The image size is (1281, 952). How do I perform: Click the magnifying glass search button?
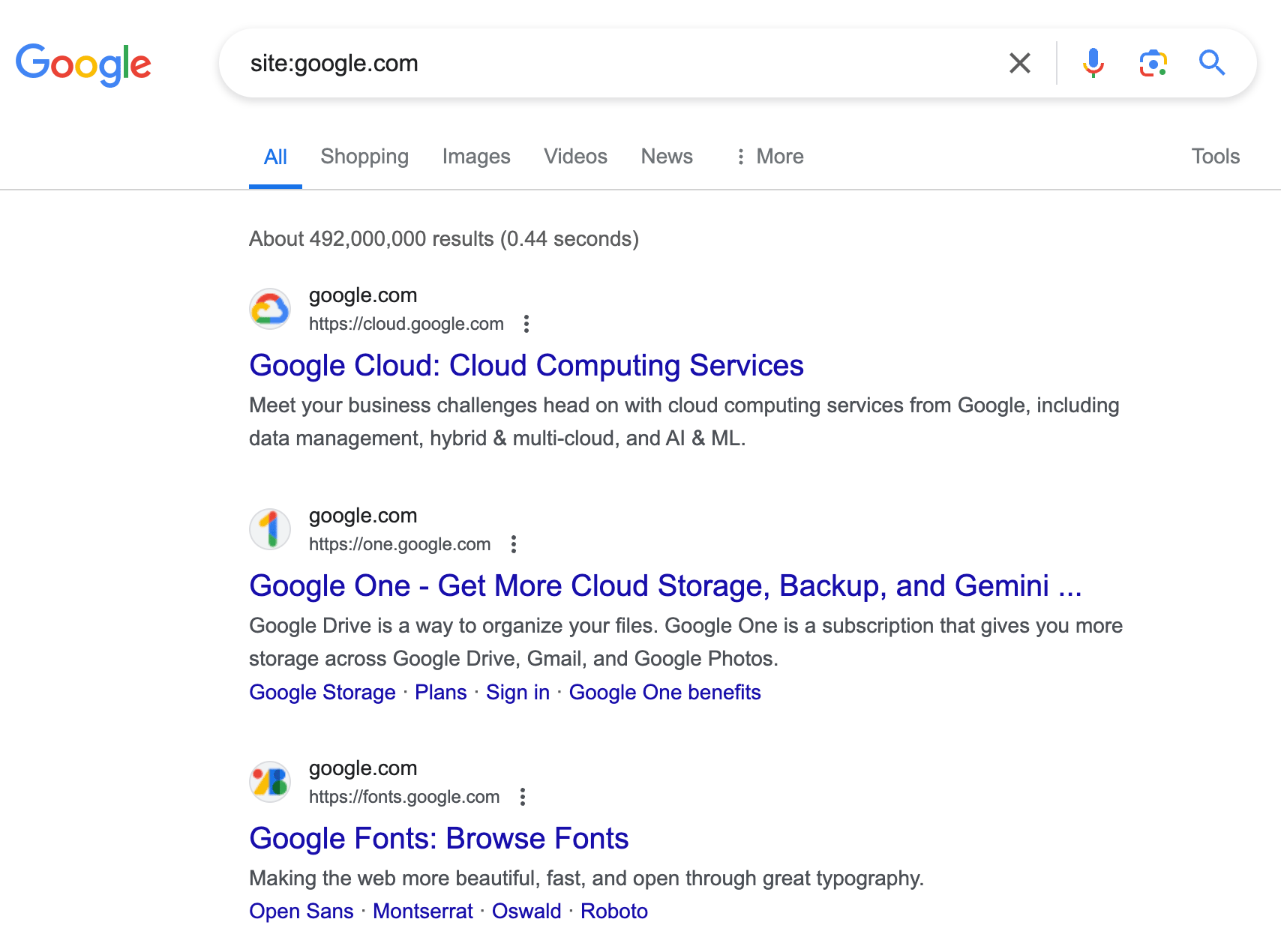pyautogui.click(x=1211, y=63)
